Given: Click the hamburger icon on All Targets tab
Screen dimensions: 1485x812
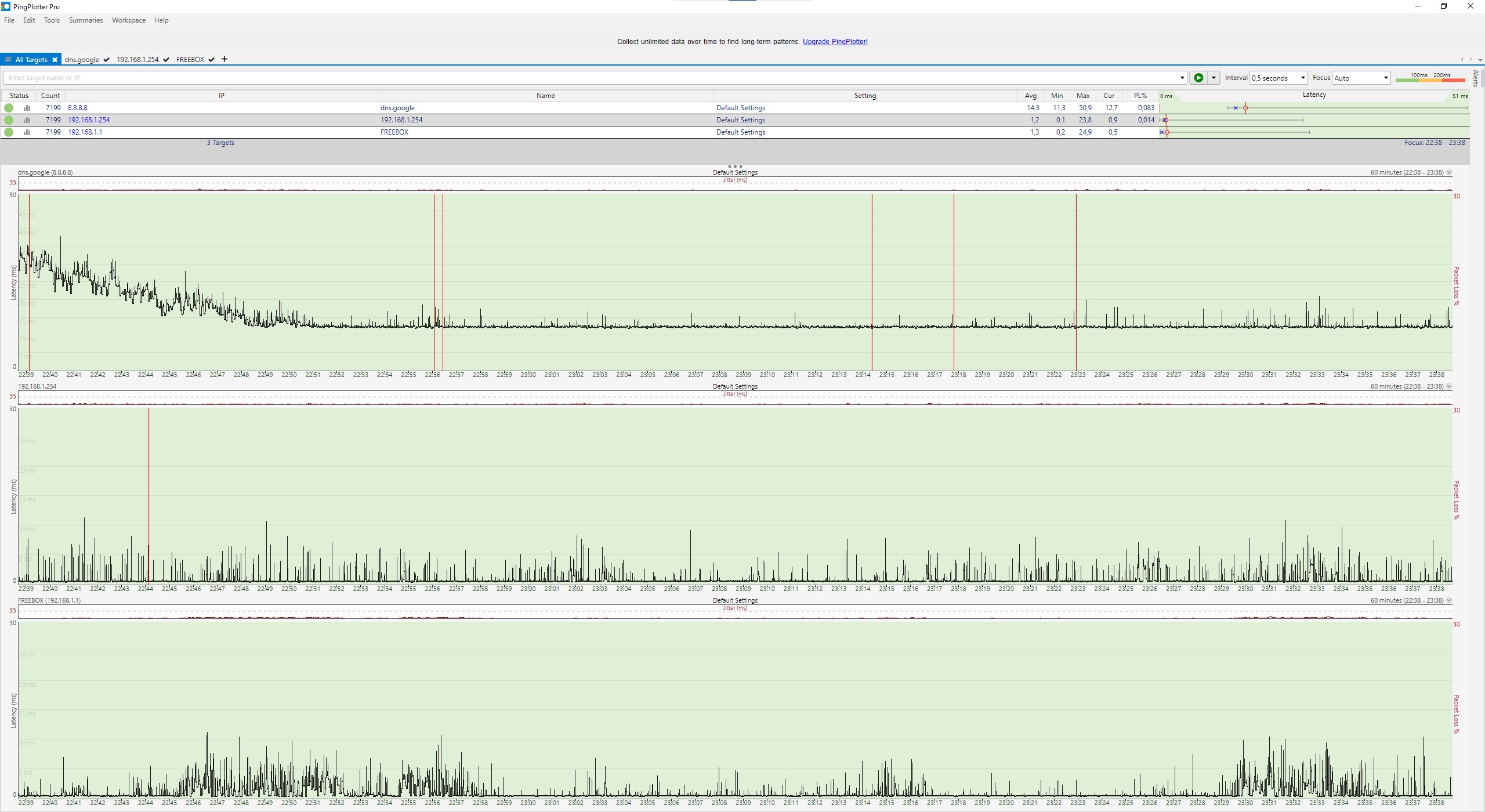Looking at the screenshot, I should point(8,60).
